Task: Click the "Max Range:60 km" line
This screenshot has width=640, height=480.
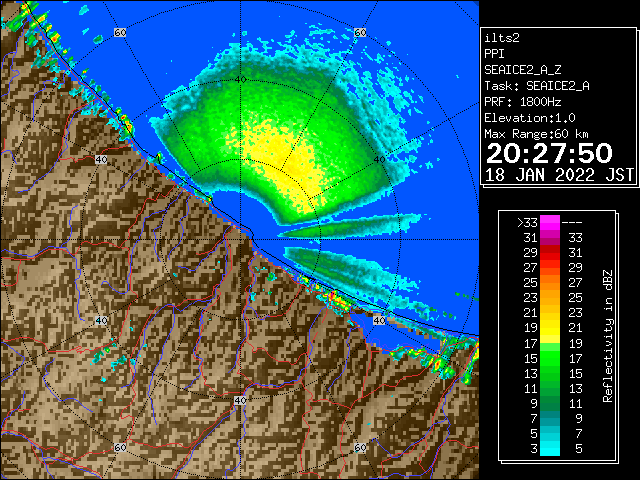Action: click(x=536, y=134)
